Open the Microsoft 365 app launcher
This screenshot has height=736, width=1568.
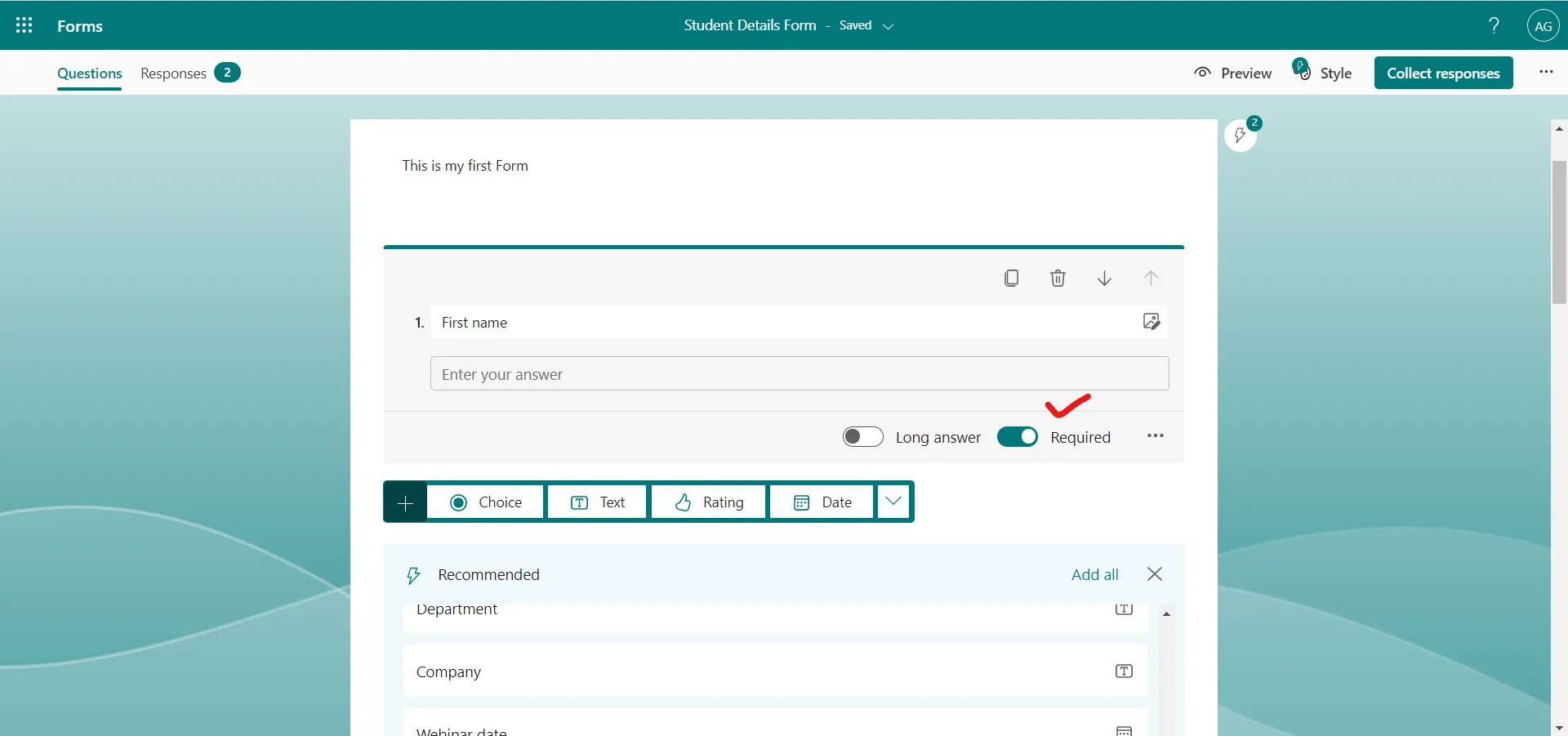click(24, 25)
